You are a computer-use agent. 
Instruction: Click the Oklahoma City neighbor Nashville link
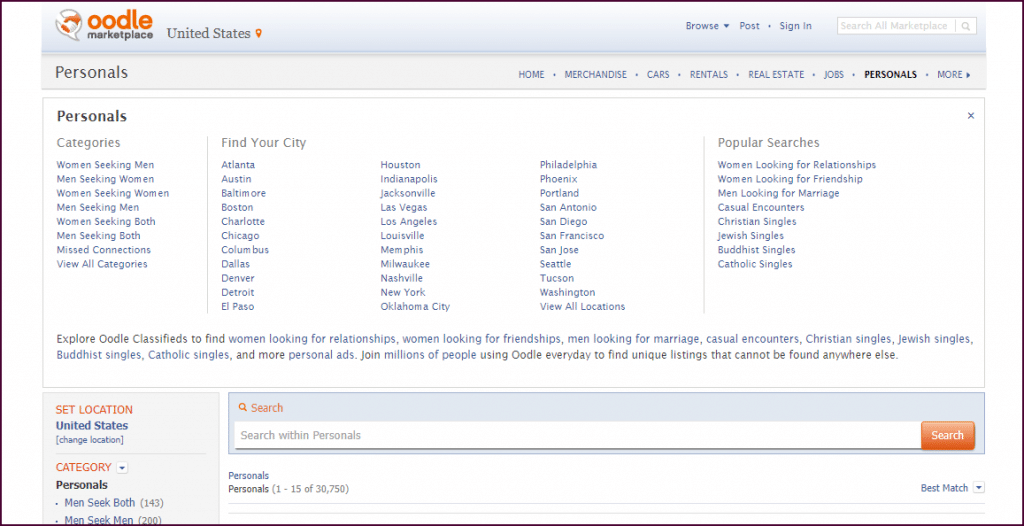tap(402, 278)
